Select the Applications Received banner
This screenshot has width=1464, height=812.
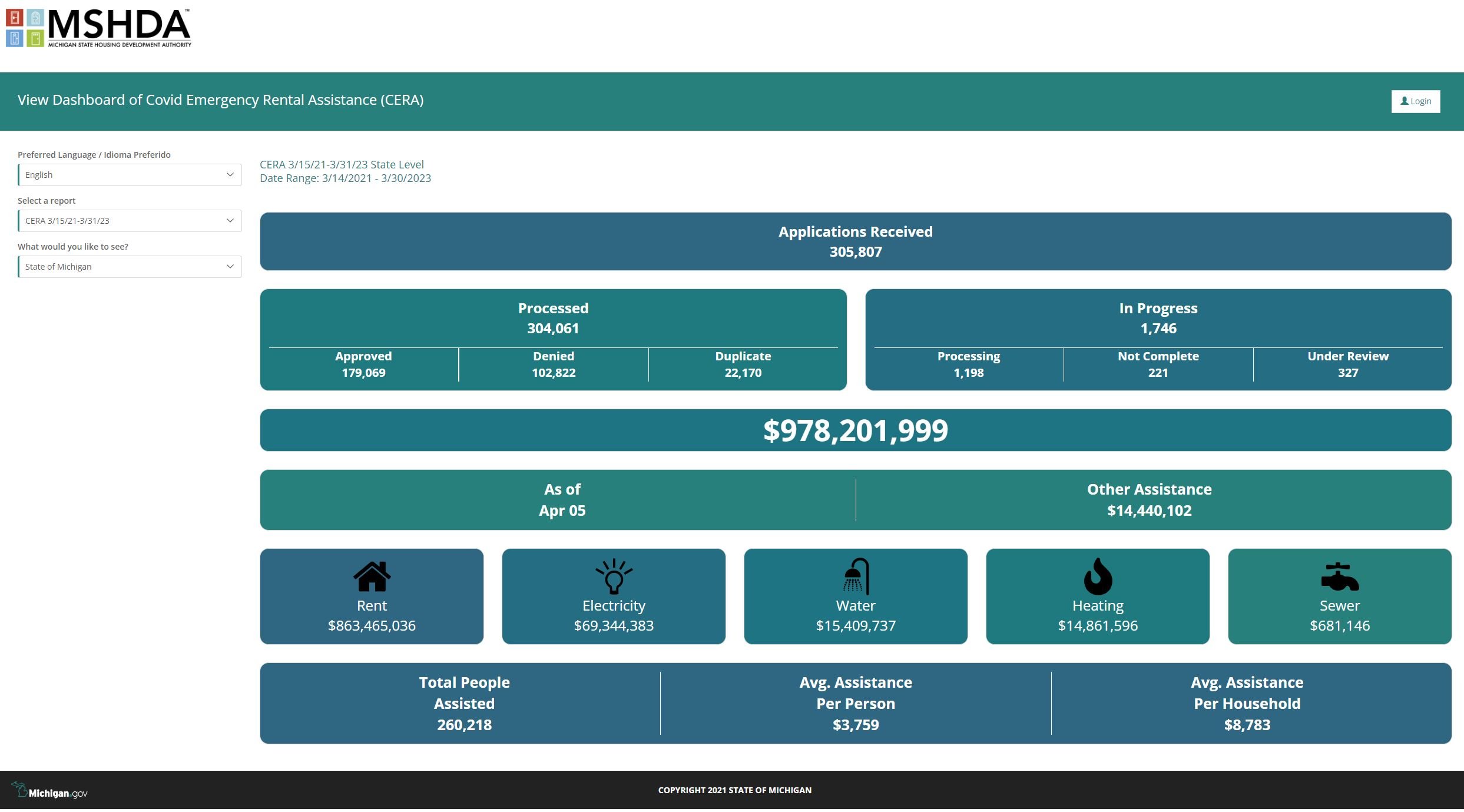coord(855,241)
